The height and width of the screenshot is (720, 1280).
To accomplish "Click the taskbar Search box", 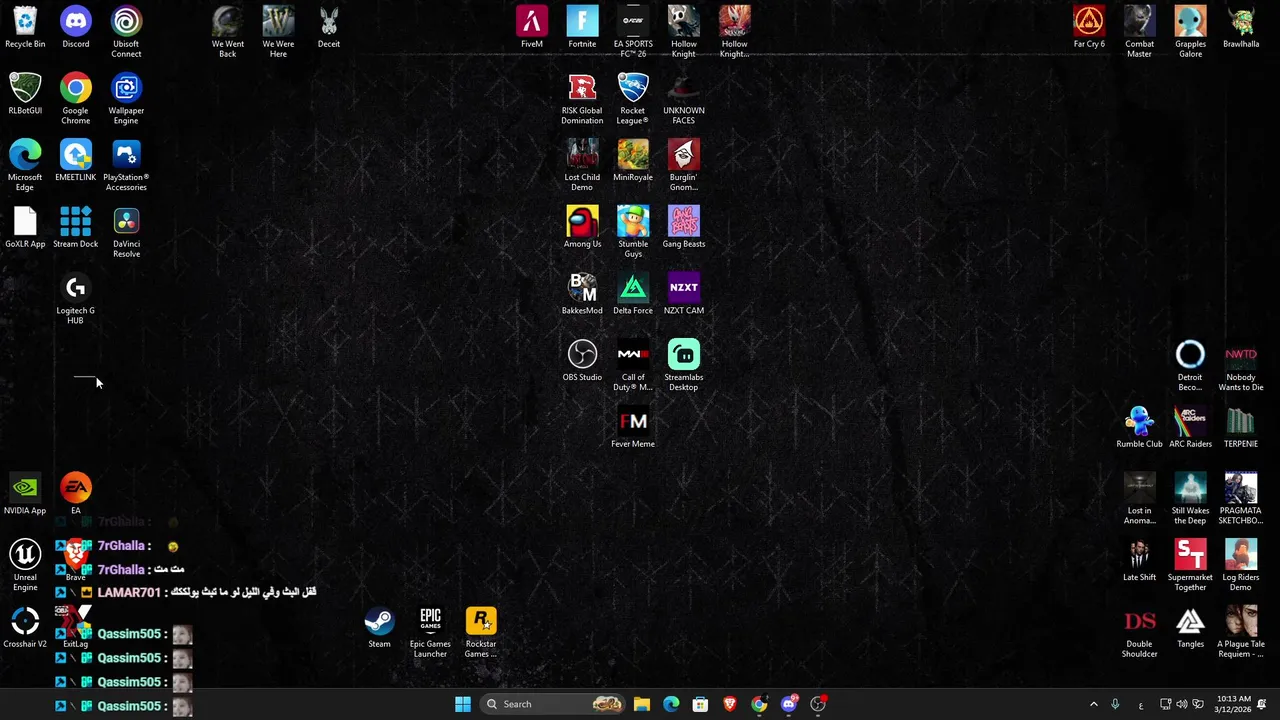I will point(552,704).
